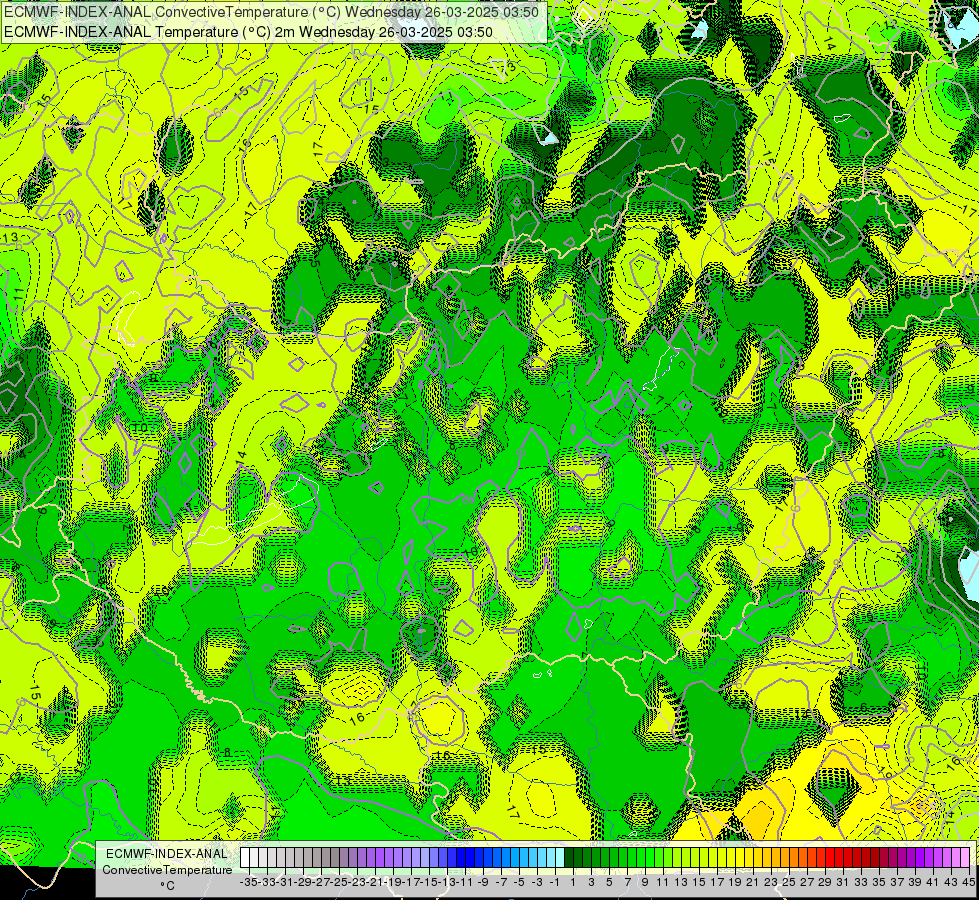
Task: Click the ConvectiveTemperature title line at top
Action: [x=272, y=12]
